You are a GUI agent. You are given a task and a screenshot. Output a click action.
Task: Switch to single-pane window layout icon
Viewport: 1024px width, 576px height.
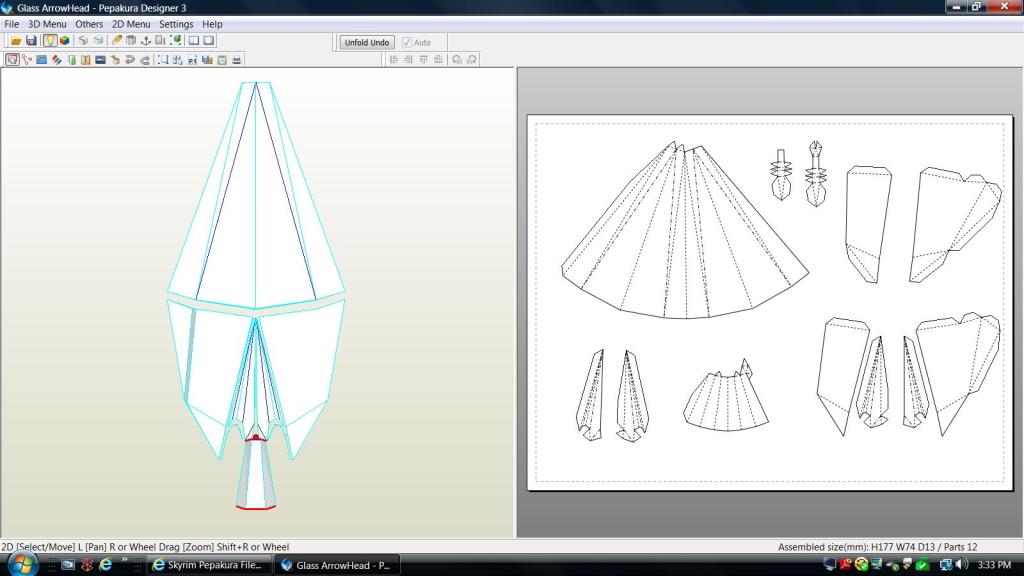tap(208, 40)
